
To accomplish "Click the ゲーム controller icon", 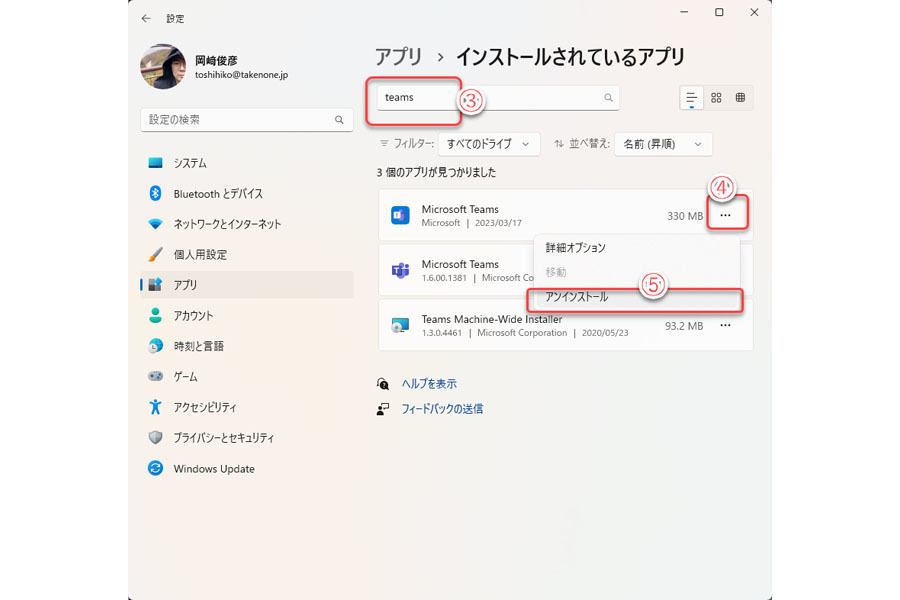I will [156, 377].
